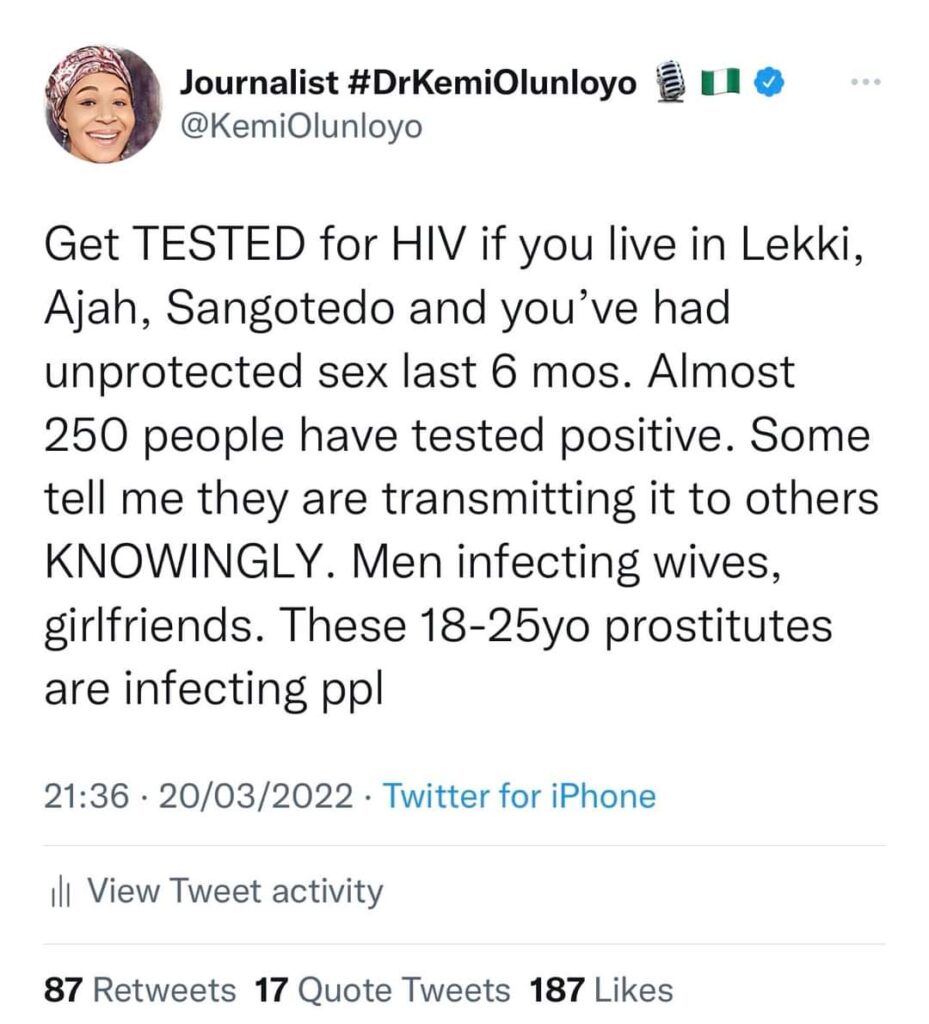The image size is (929, 1024).
Task: Click the blue verified badge
Action: pos(770,82)
